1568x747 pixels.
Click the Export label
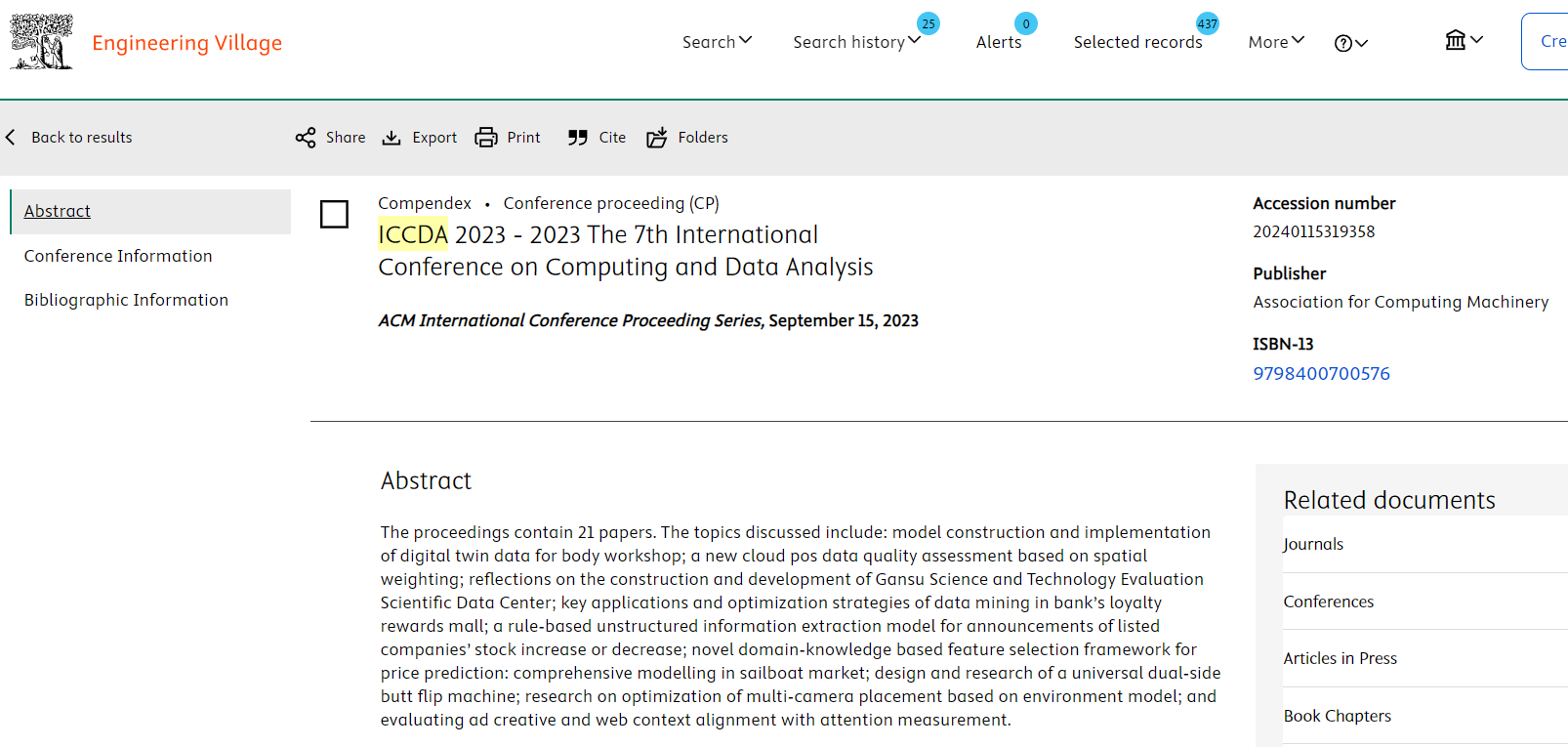coord(434,138)
